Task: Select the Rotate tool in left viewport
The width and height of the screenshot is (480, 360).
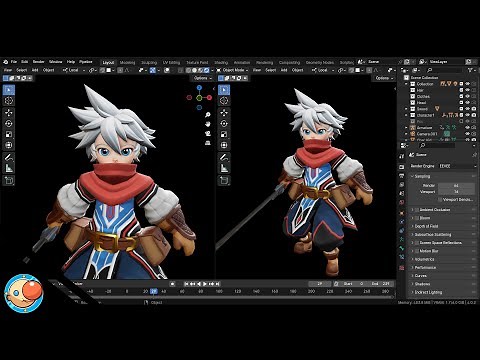Action: (x=9, y=123)
